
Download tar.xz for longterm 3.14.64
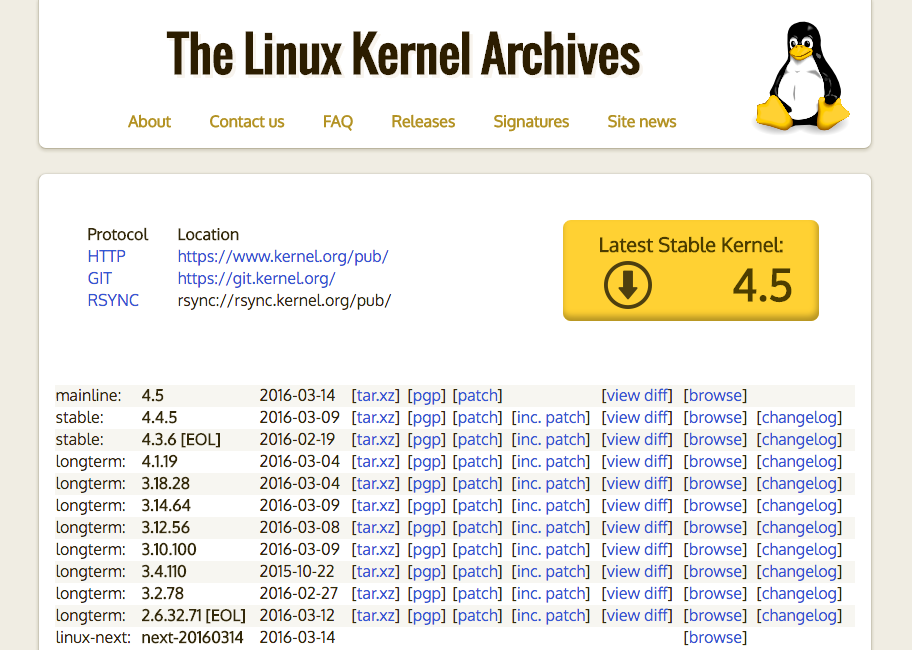coord(375,506)
